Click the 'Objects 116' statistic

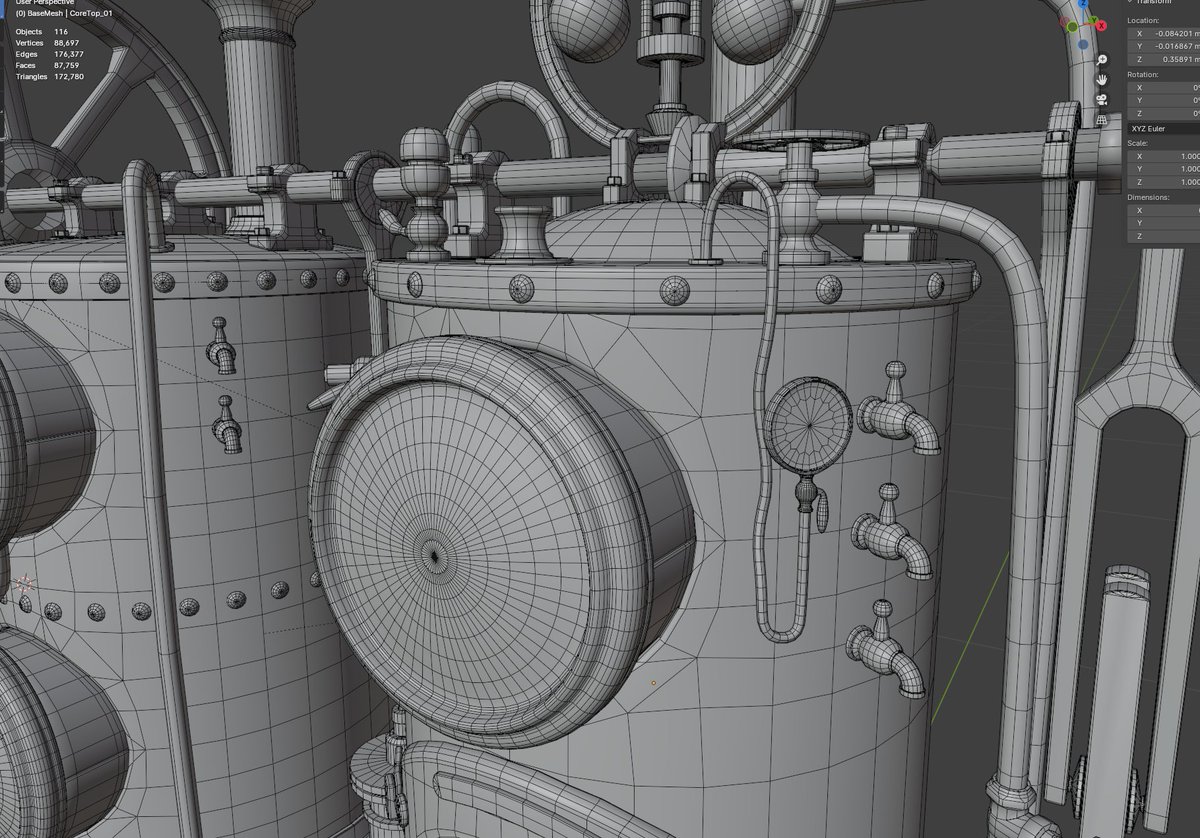point(41,32)
